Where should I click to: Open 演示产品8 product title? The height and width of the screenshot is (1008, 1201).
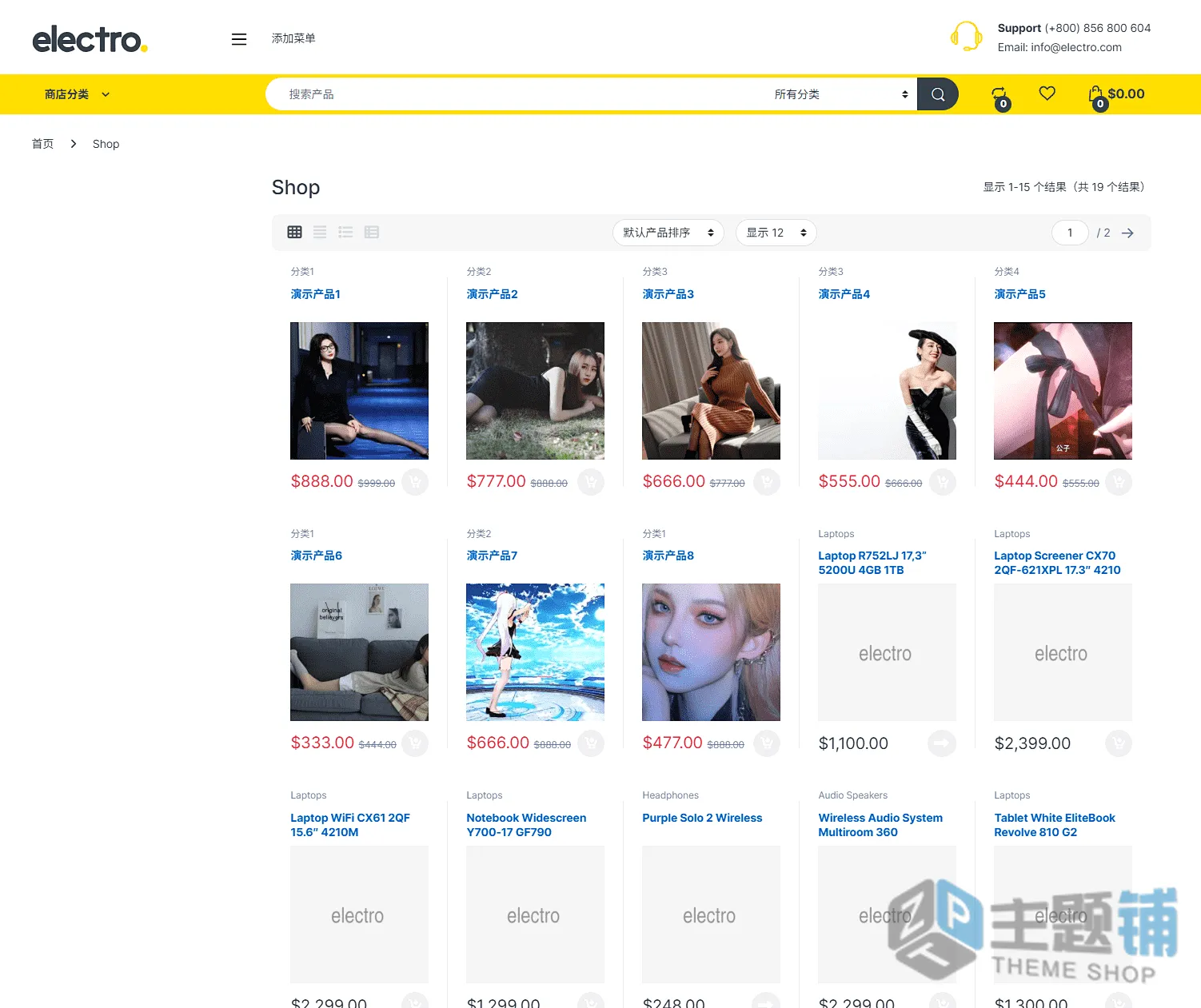point(668,556)
